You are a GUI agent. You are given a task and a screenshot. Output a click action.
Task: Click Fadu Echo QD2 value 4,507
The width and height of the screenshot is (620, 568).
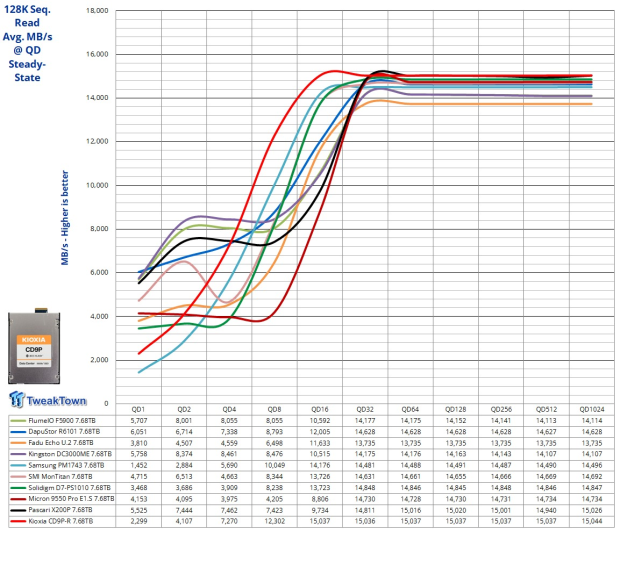pyautogui.click(x=184, y=443)
